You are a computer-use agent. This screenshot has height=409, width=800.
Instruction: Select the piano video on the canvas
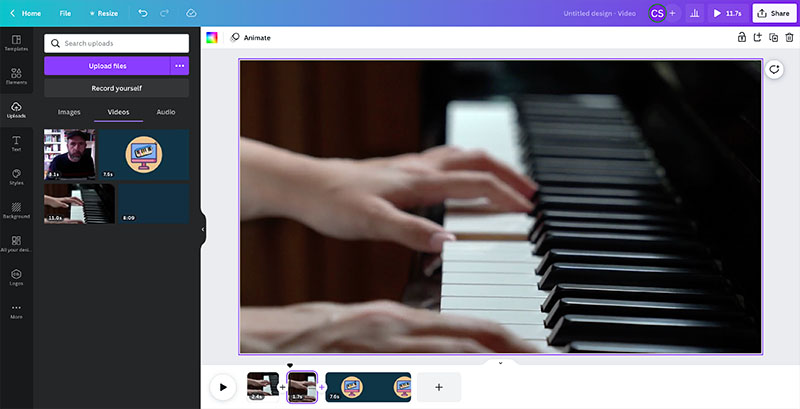[501, 207]
